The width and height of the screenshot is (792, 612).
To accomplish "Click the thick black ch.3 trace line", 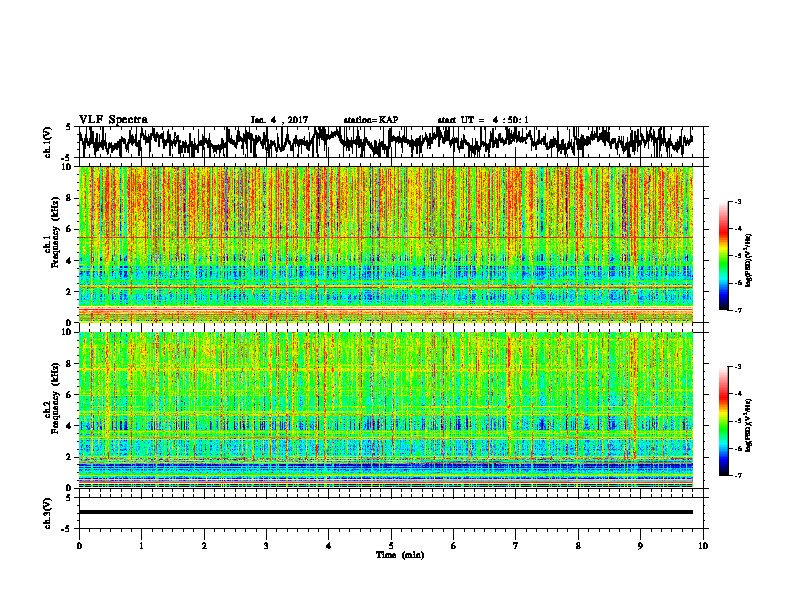I will [x=386, y=512].
